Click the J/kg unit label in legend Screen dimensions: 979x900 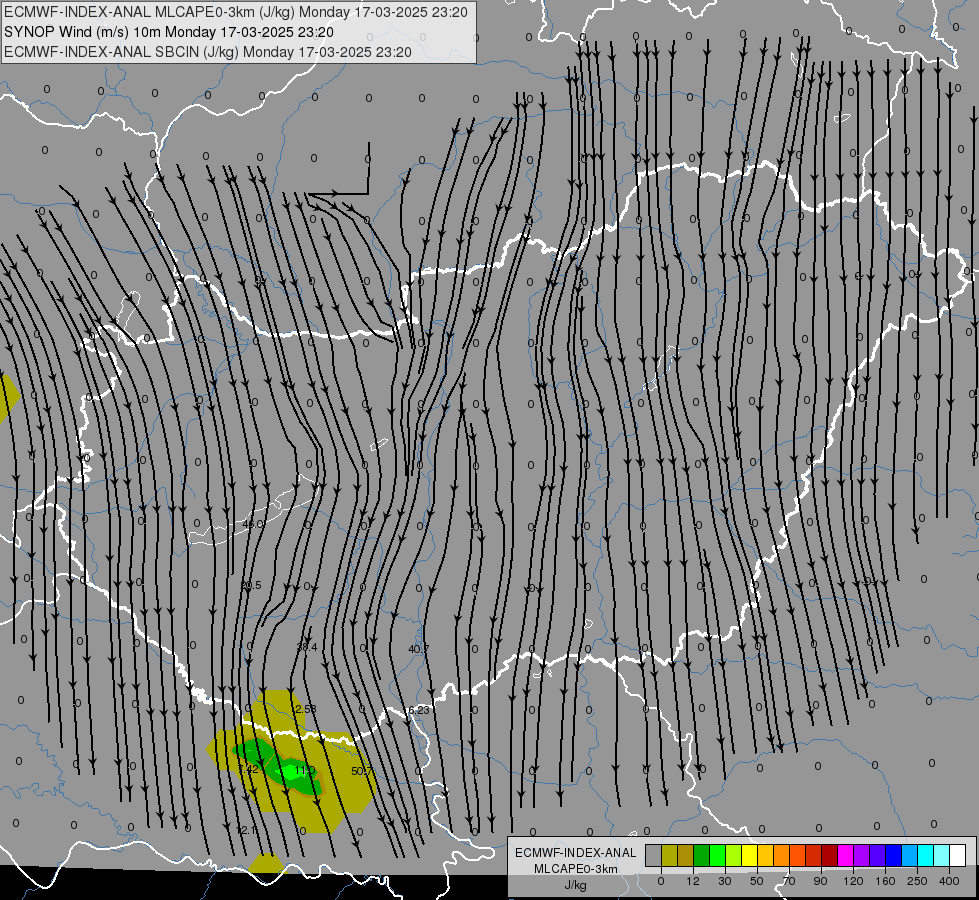pos(575,885)
